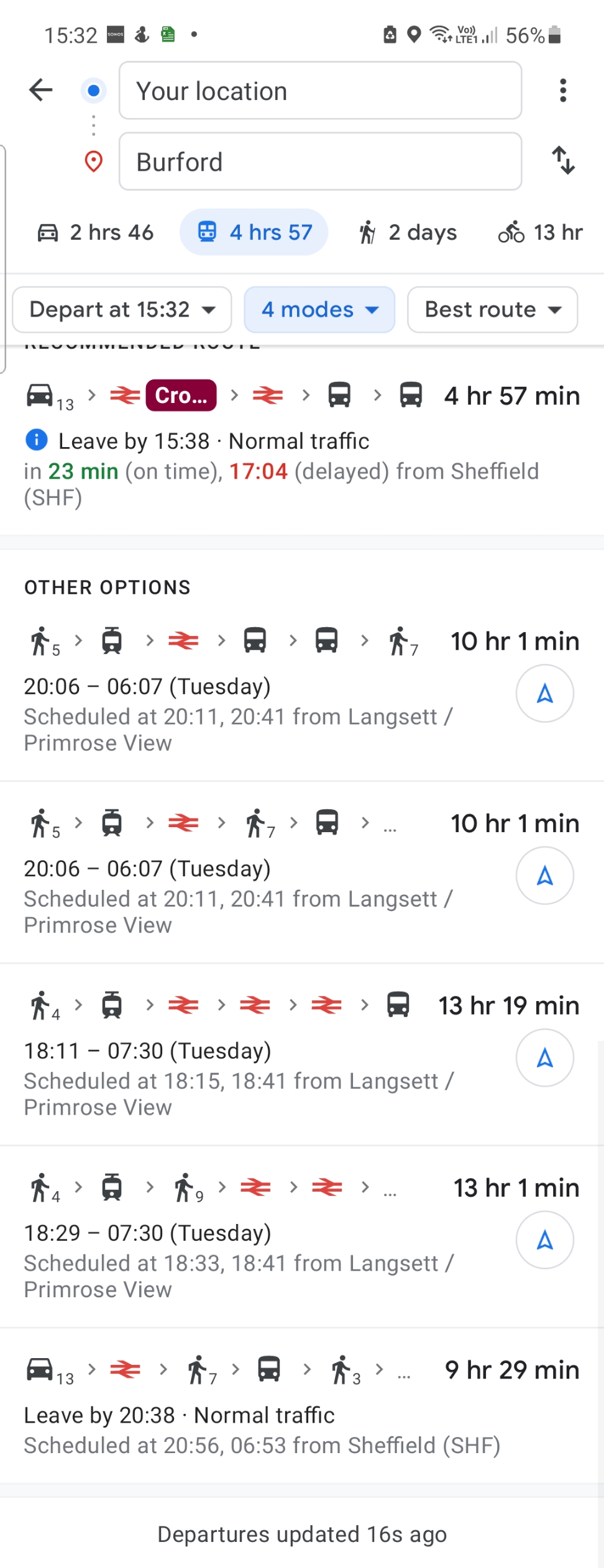Edit the Burford destination field
604x1568 pixels.
[320, 161]
